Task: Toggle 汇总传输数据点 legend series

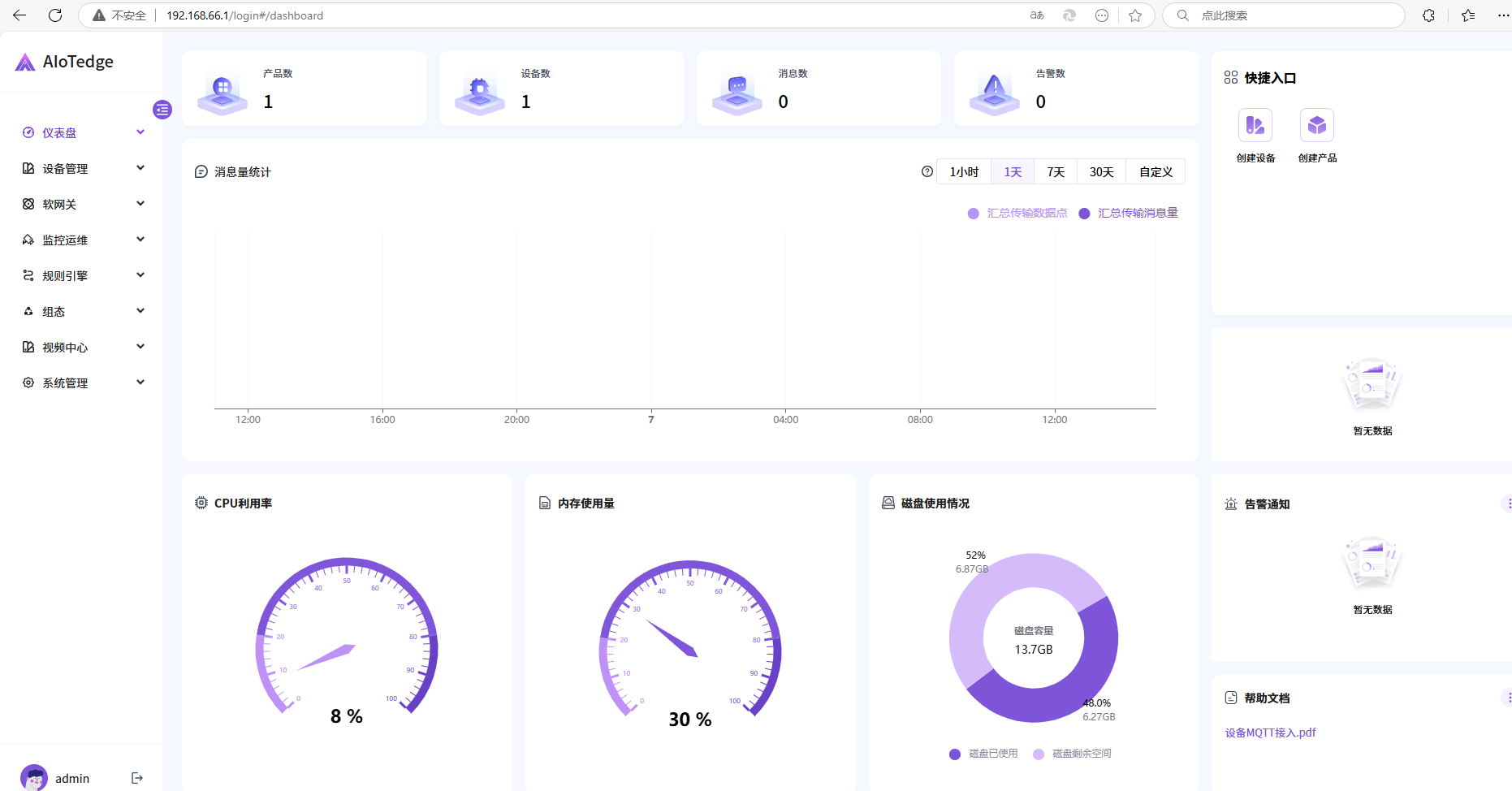Action: point(1018,213)
